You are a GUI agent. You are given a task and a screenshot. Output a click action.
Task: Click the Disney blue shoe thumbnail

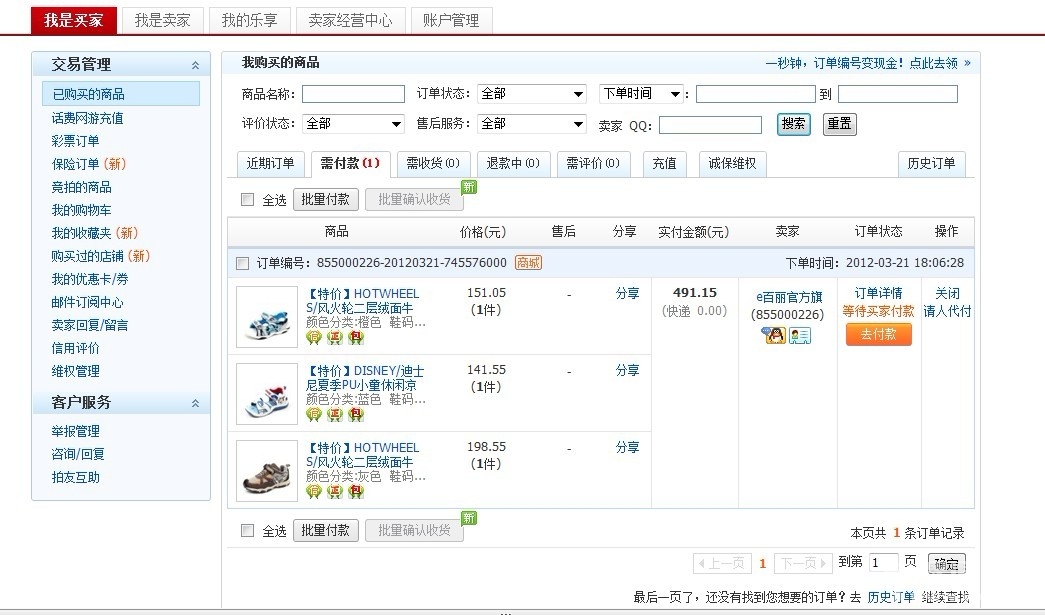click(267, 393)
